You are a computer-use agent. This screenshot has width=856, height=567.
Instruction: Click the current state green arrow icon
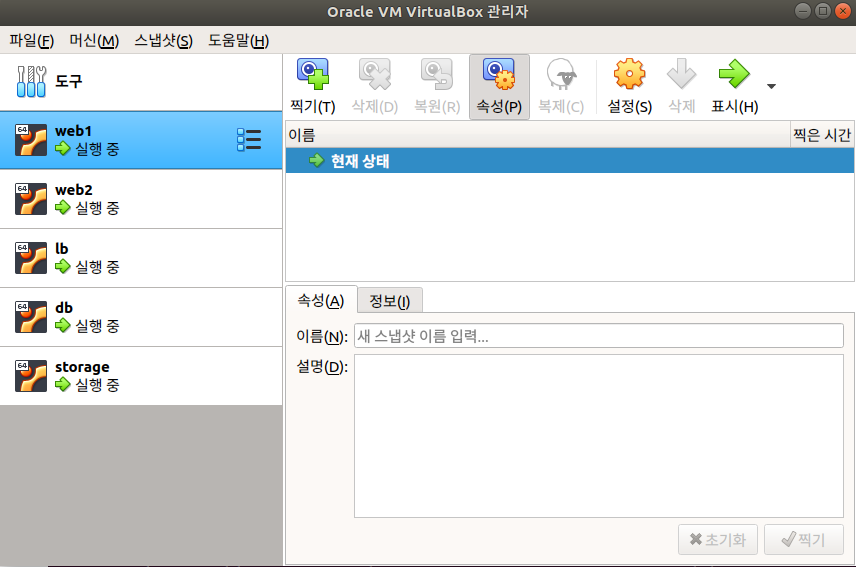[x=317, y=160]
